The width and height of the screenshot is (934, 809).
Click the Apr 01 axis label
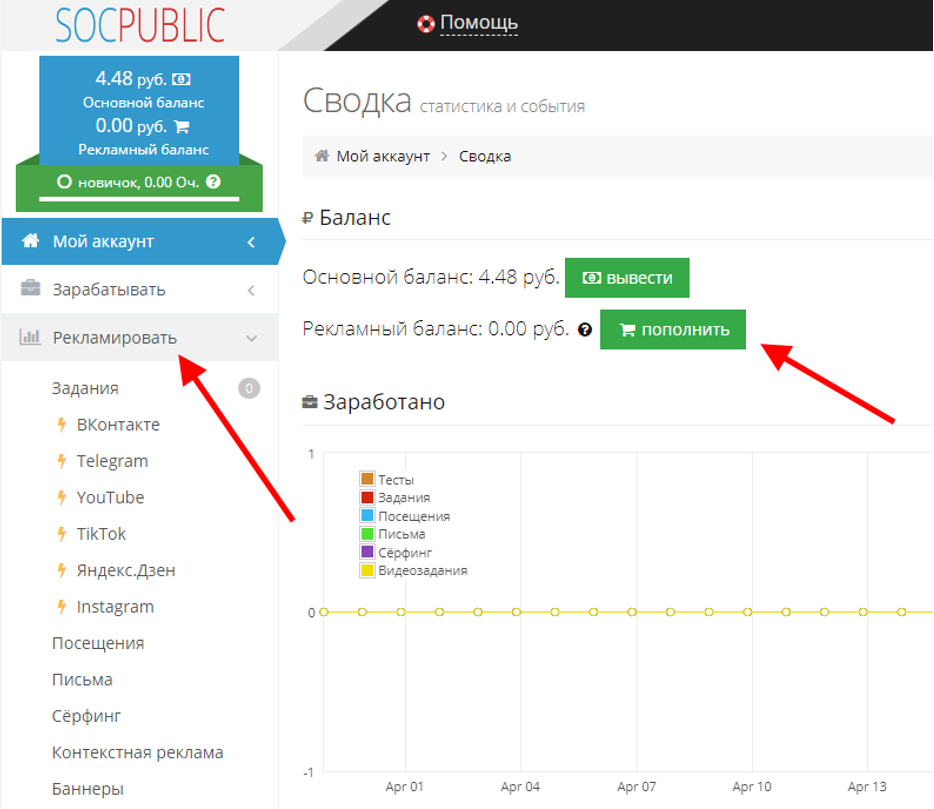404,787
